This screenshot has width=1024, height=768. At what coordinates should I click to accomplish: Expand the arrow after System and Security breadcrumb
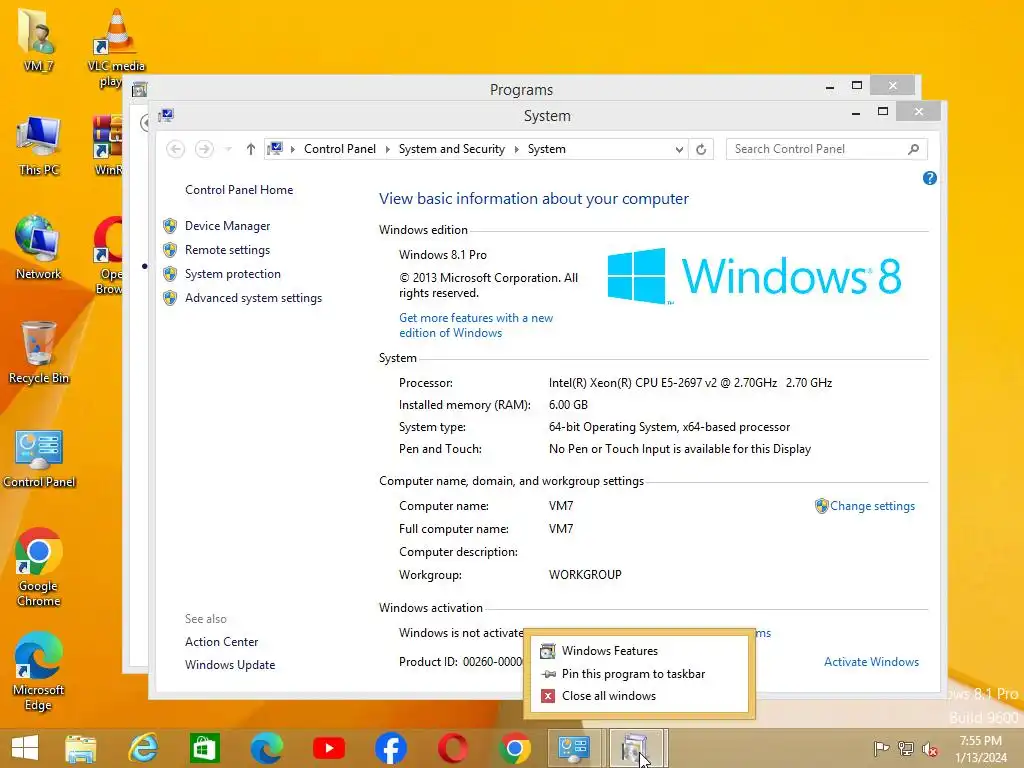click(x=517, y=150)
